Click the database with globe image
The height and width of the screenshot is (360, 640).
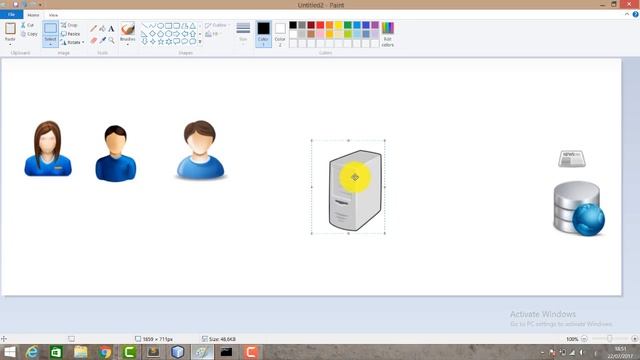(x=579, y=209)
